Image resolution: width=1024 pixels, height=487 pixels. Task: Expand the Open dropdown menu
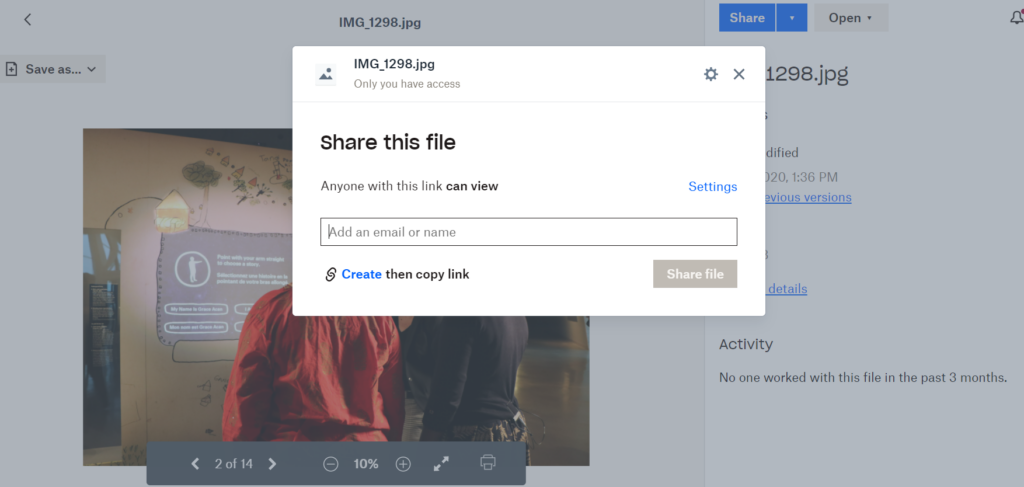point(850,18)
